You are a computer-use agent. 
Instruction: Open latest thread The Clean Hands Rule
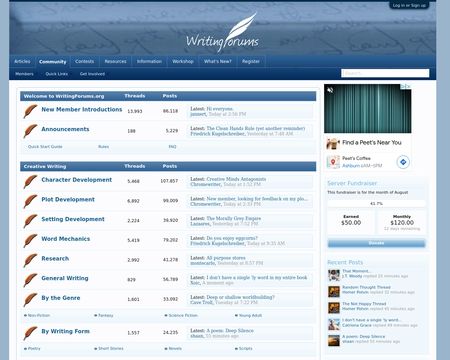coord(256,128)
